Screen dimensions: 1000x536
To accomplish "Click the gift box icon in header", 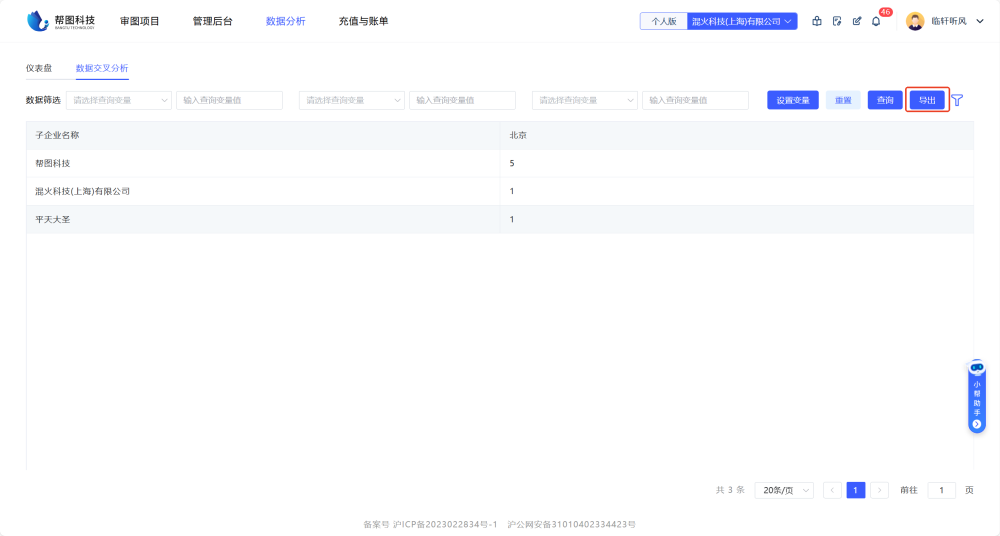I will click(x=817, y=21).
